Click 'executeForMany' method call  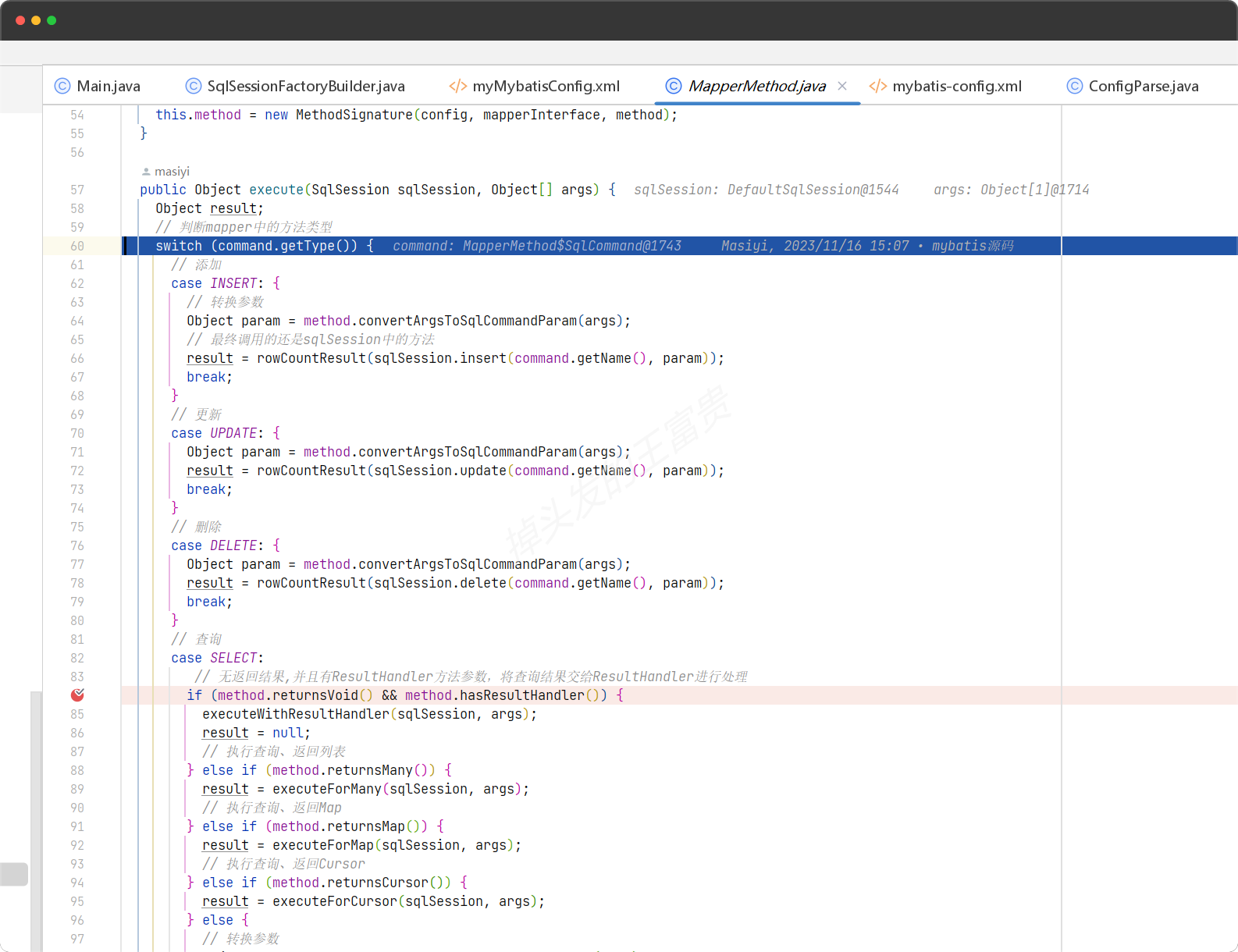coord(327,789)
